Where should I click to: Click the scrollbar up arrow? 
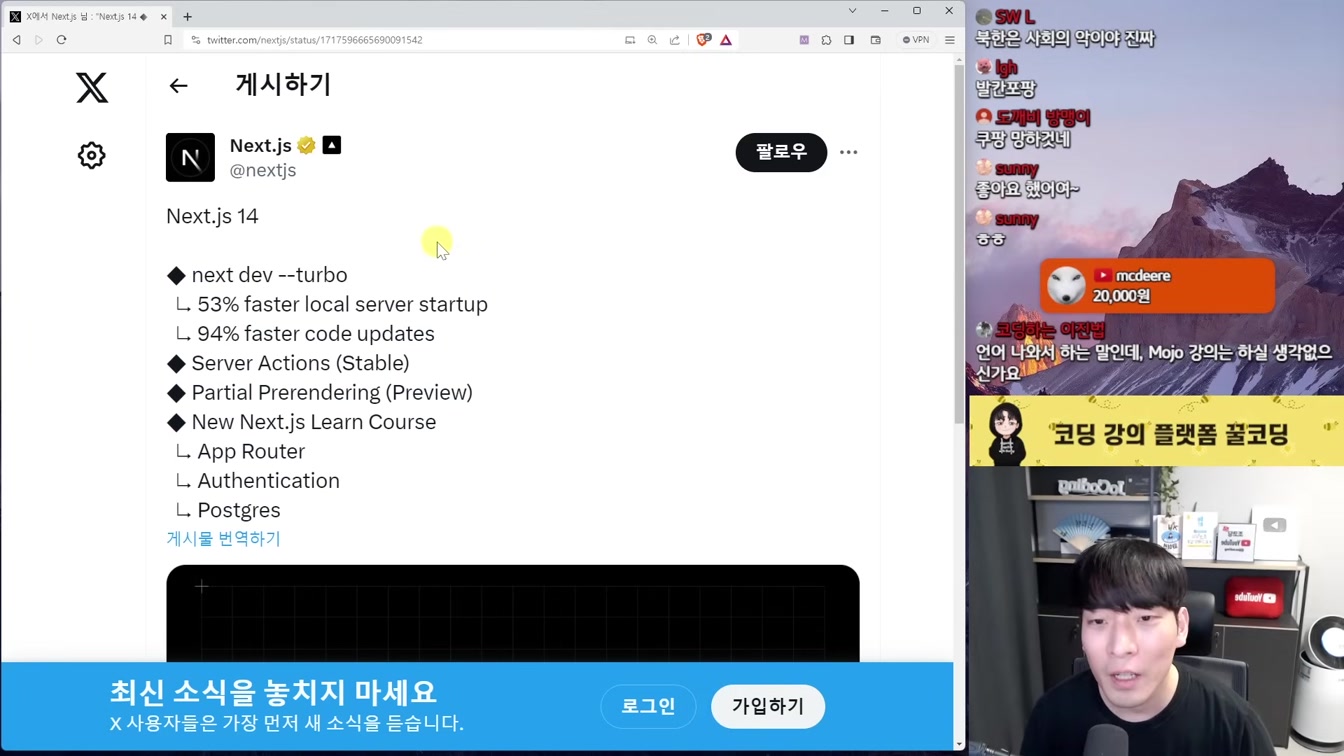coord(959,59)
